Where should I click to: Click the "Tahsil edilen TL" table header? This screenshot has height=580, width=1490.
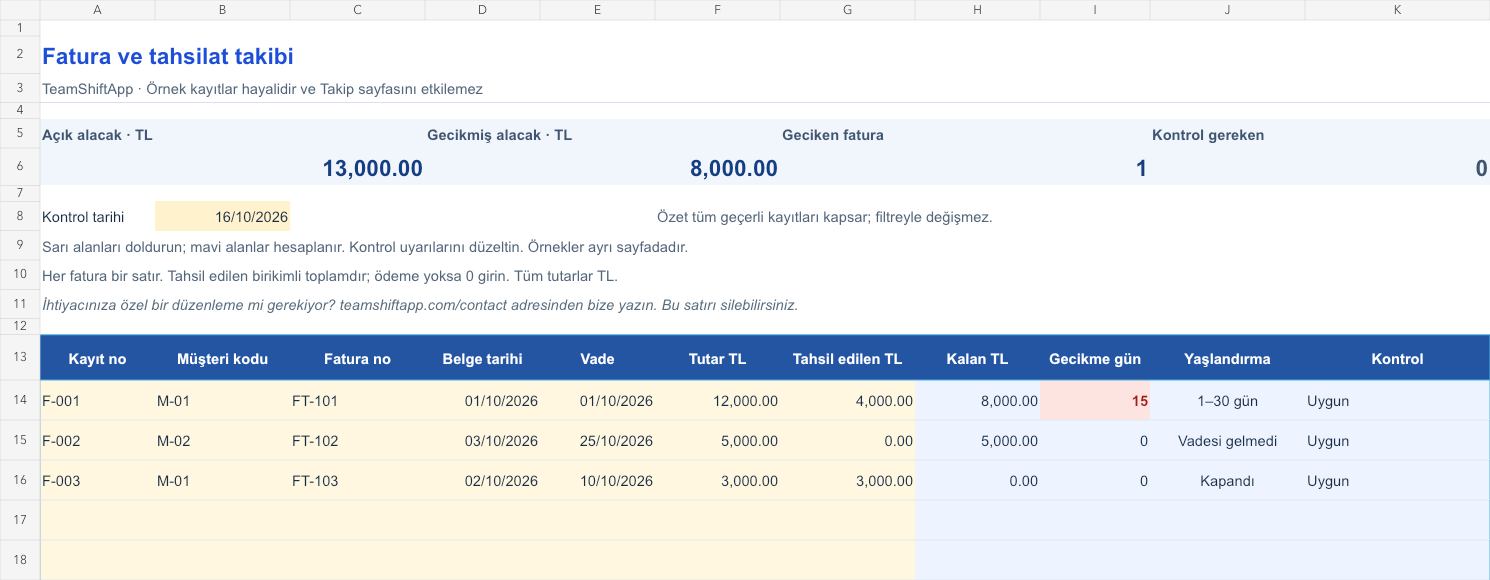[x=847, y=359]
